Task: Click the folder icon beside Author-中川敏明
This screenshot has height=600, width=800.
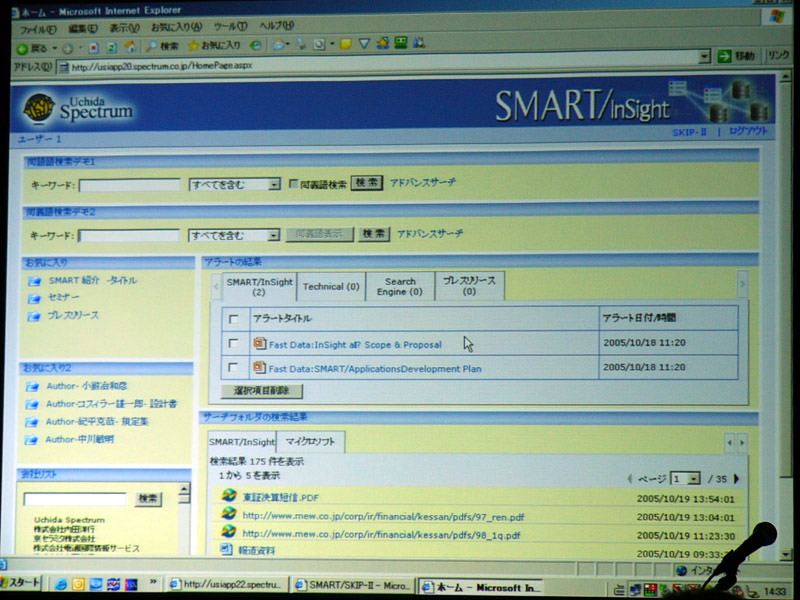Action: pyautogui.click(x=31, y=440)
